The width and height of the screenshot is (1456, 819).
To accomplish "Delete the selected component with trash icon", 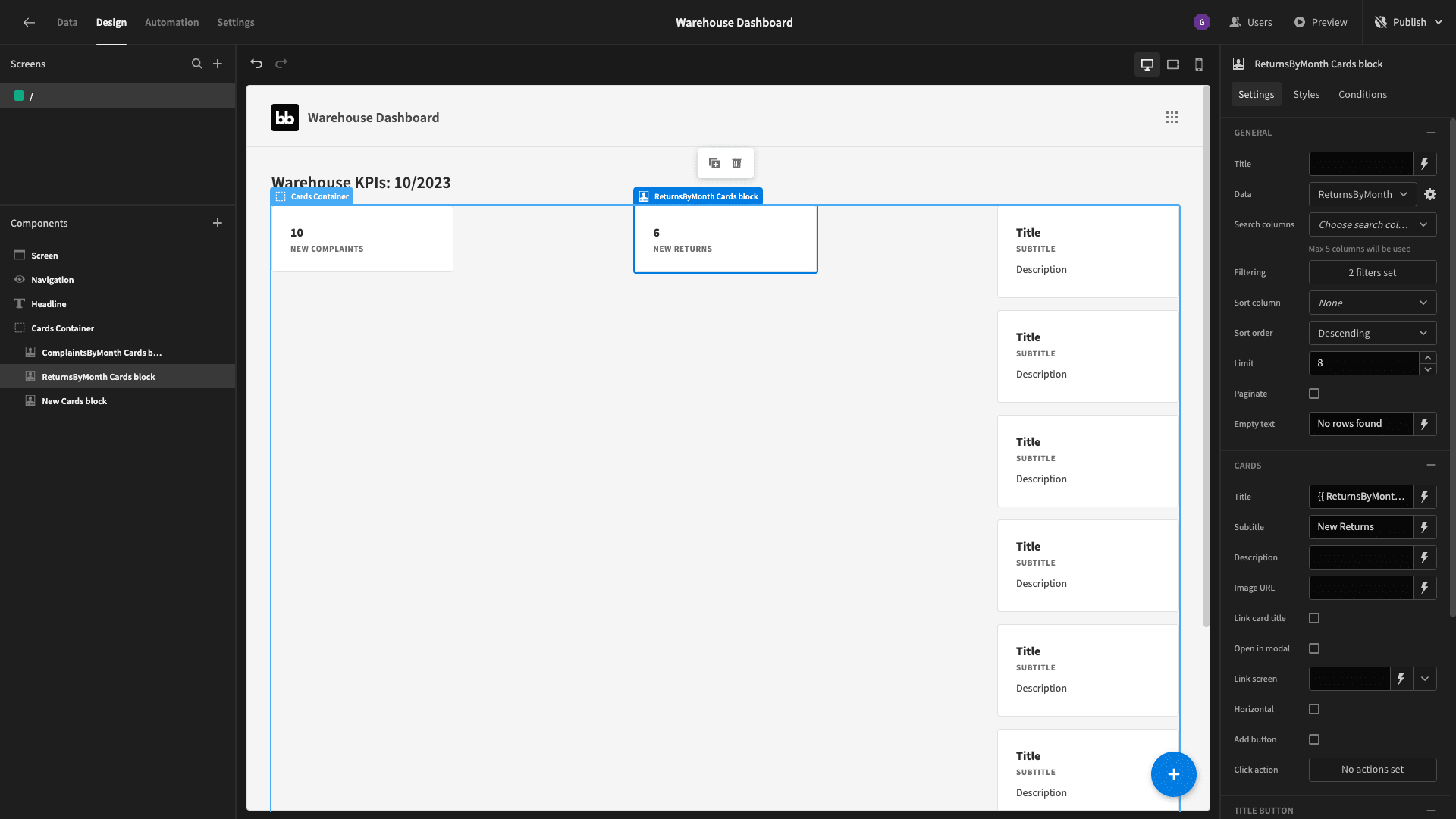I will click(x=736, y=163).
